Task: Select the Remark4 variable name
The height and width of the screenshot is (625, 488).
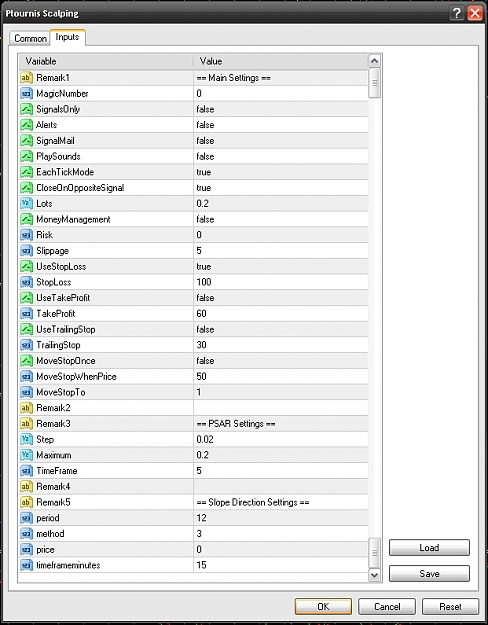Action: [53, 487]
